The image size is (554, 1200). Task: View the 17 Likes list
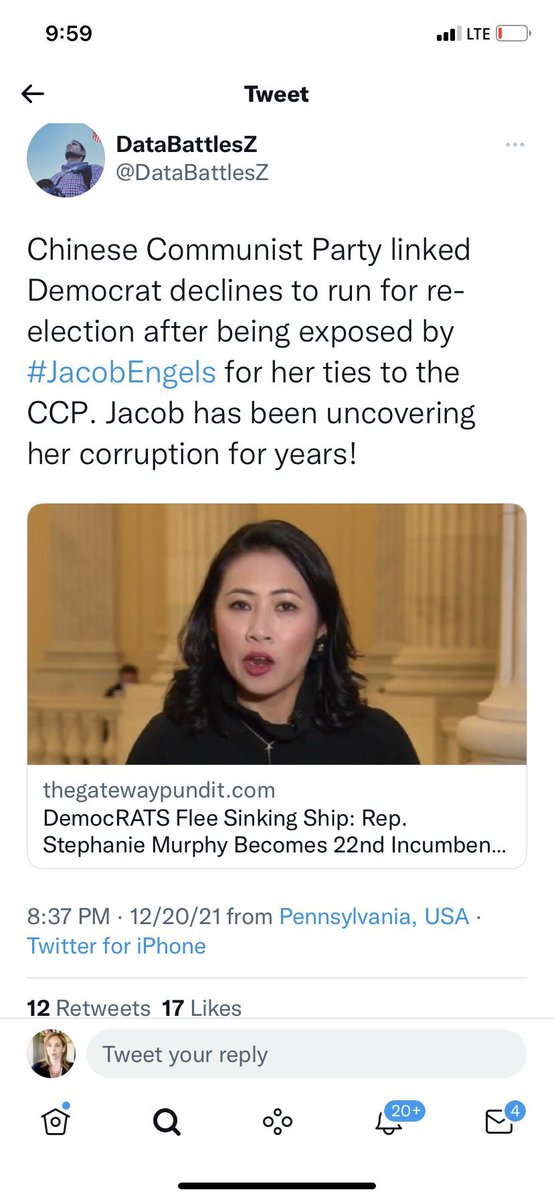201,1008
